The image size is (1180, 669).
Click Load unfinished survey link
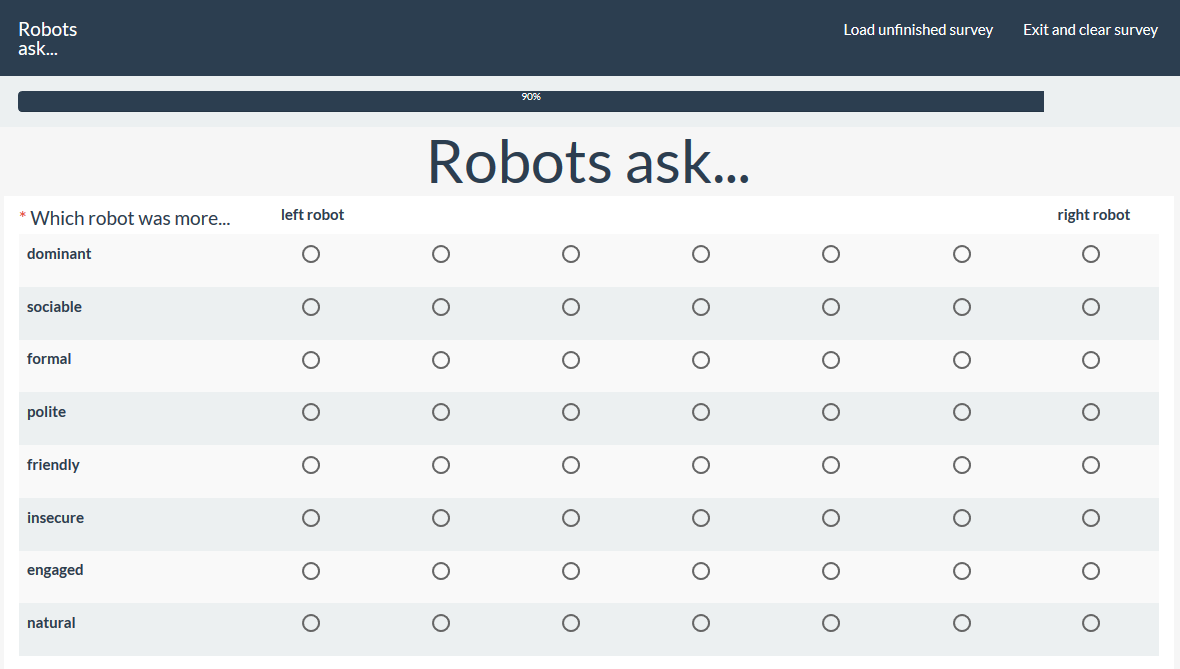[x=918, y=30]
